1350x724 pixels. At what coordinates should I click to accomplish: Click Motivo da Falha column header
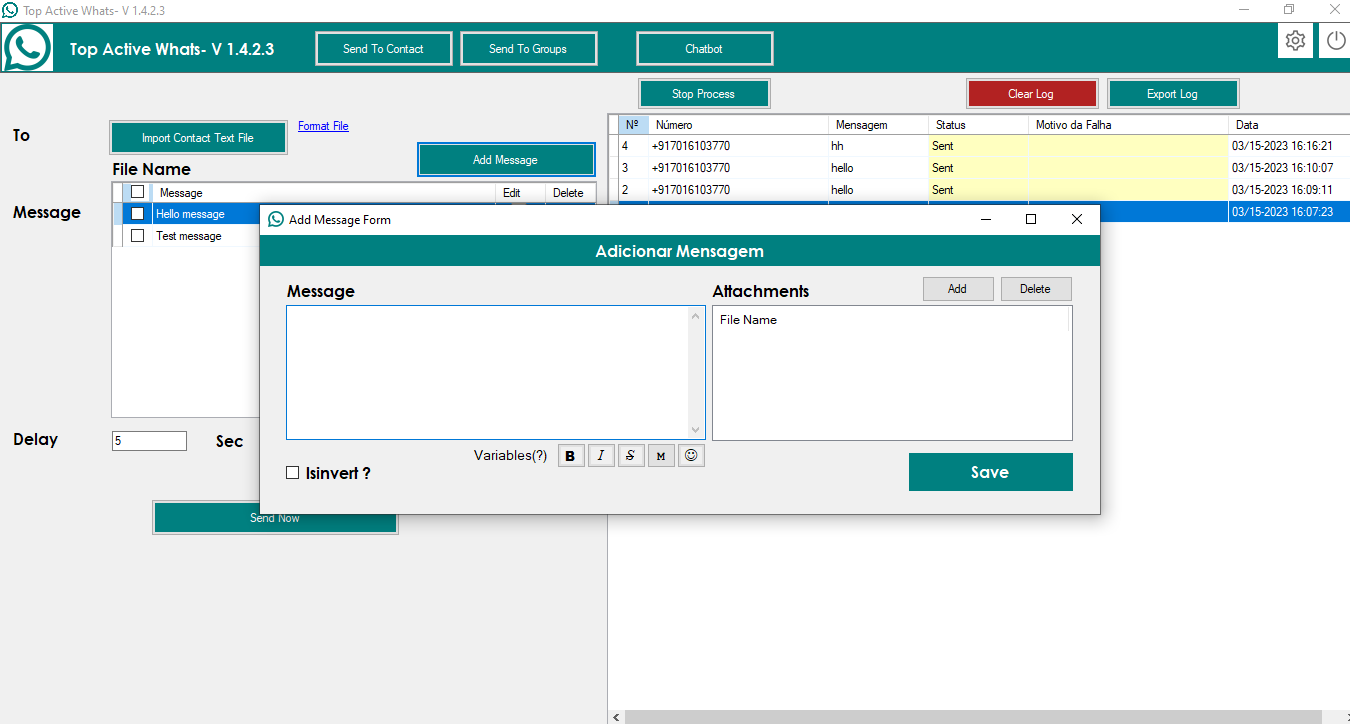[1128, 125]
